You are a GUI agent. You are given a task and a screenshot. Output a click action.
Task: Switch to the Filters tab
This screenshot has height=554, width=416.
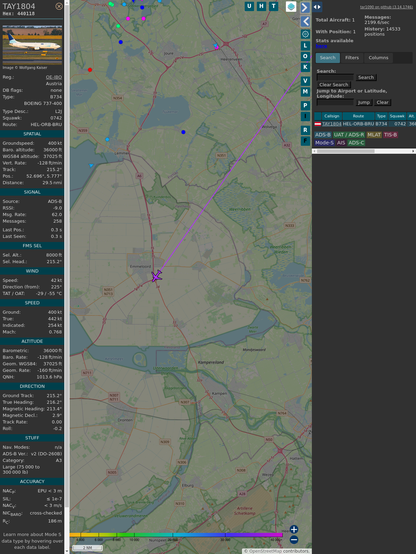352,58
